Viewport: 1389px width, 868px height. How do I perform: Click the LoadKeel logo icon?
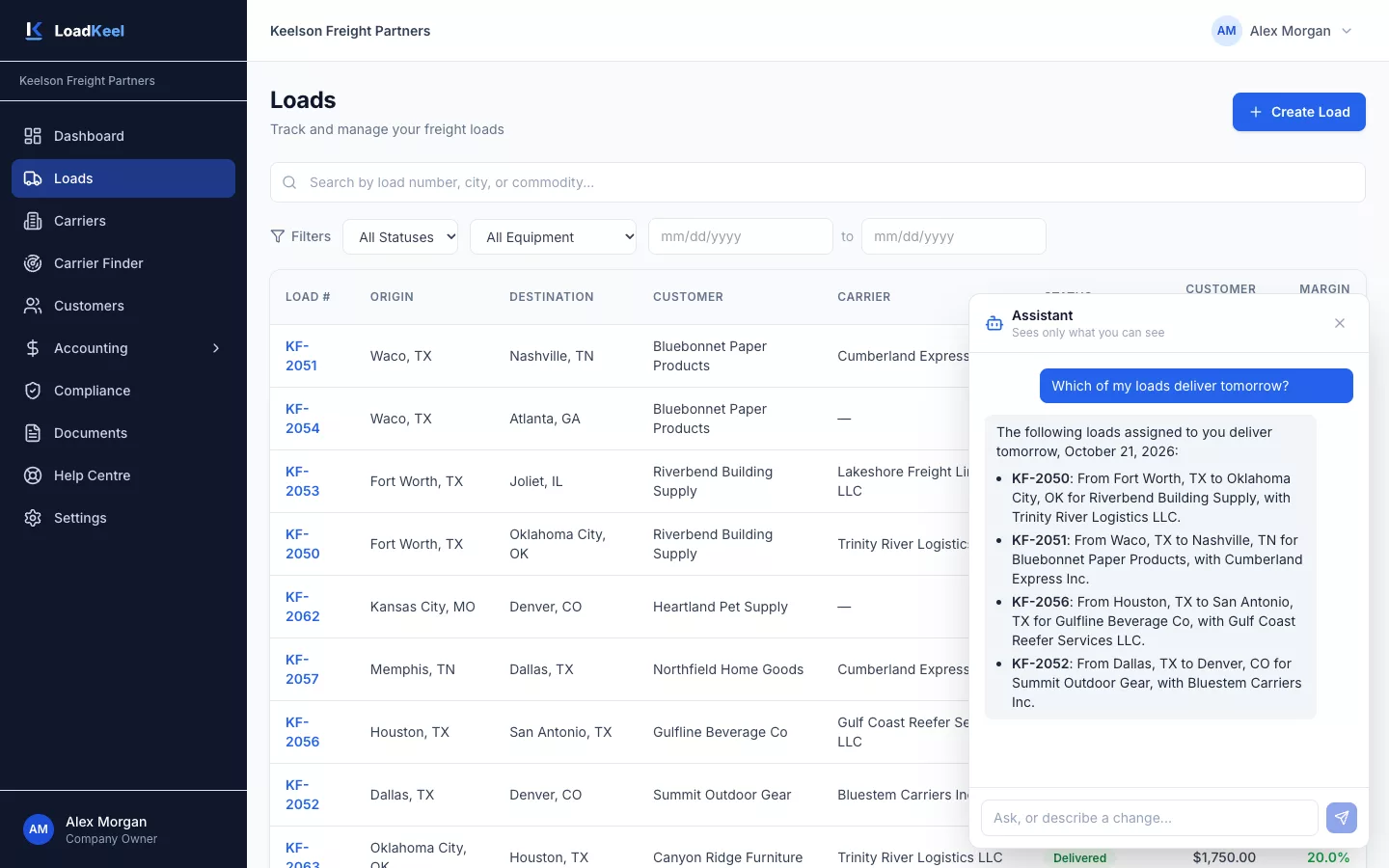pyautogui.click(x=34, y=31)
